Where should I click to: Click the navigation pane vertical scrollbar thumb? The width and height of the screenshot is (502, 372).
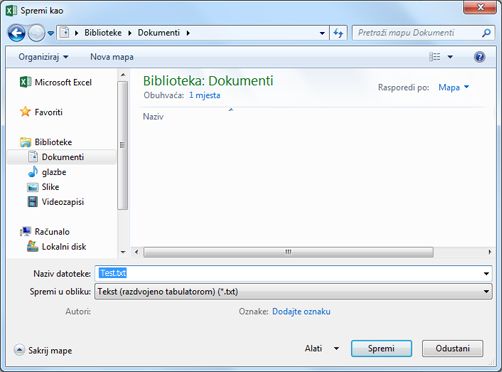[x=123, y=145]
